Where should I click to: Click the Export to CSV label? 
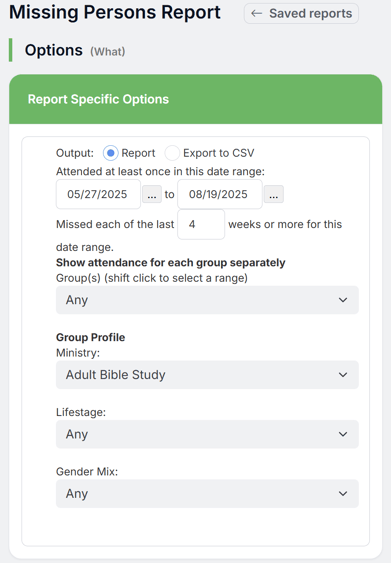219,153
